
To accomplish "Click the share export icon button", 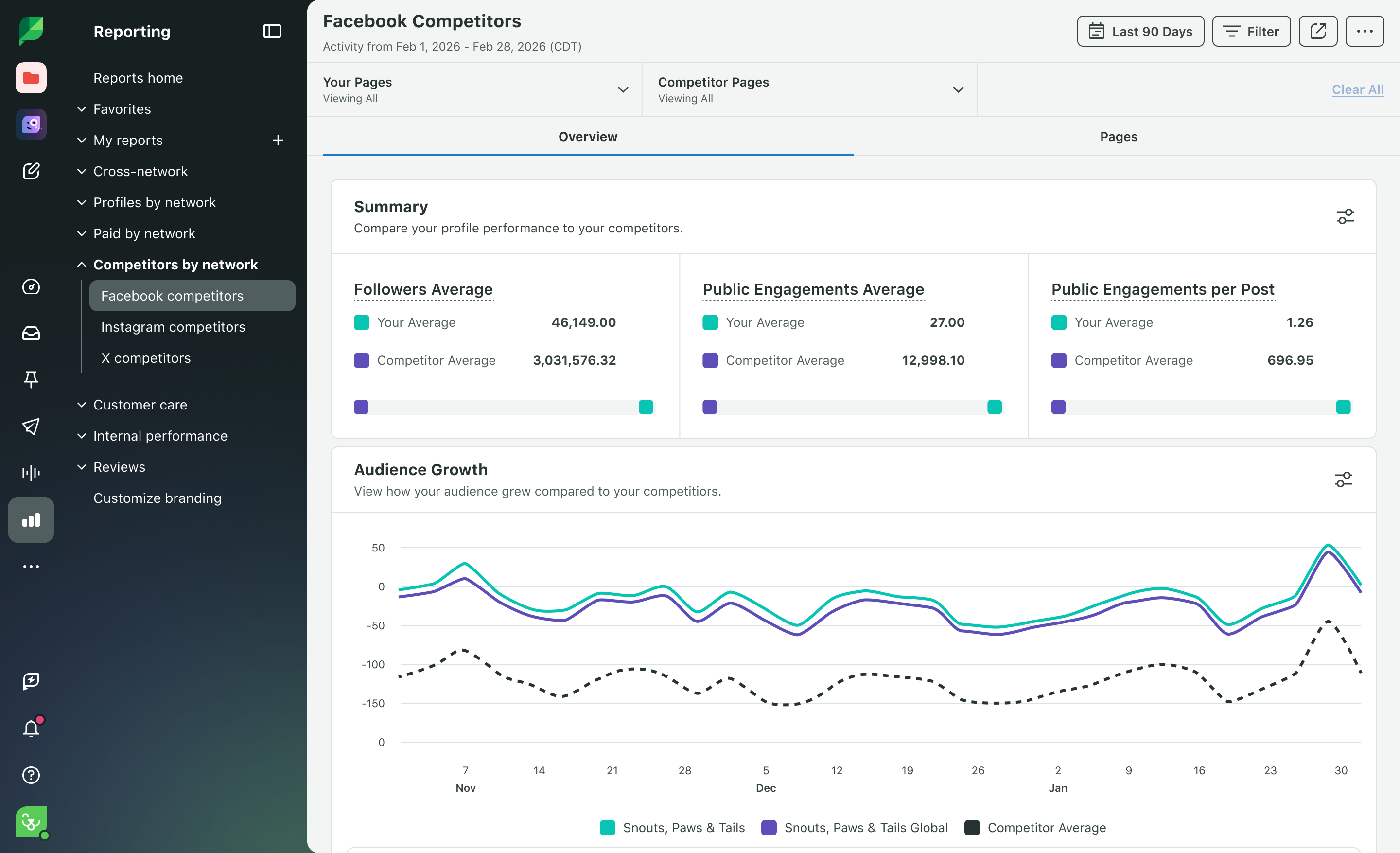I will pos(1318,31).
